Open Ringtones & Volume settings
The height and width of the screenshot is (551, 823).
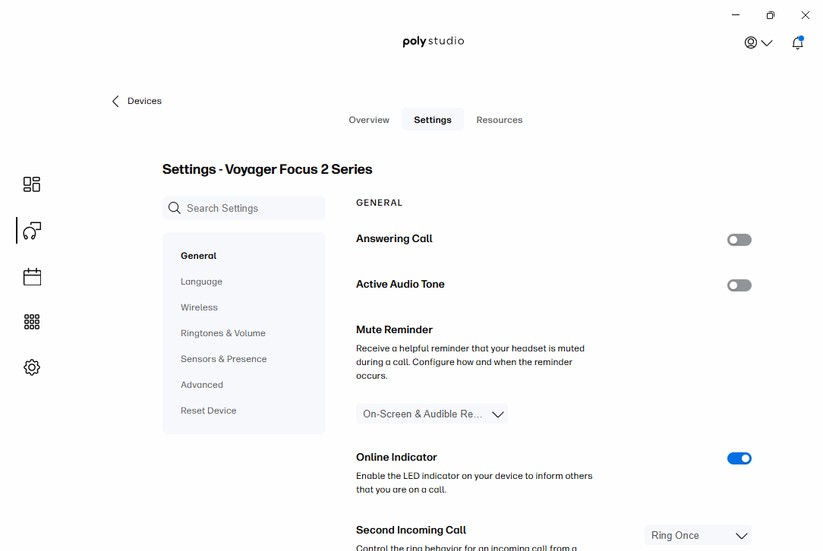pyautogui.click(x=223, y=333)
